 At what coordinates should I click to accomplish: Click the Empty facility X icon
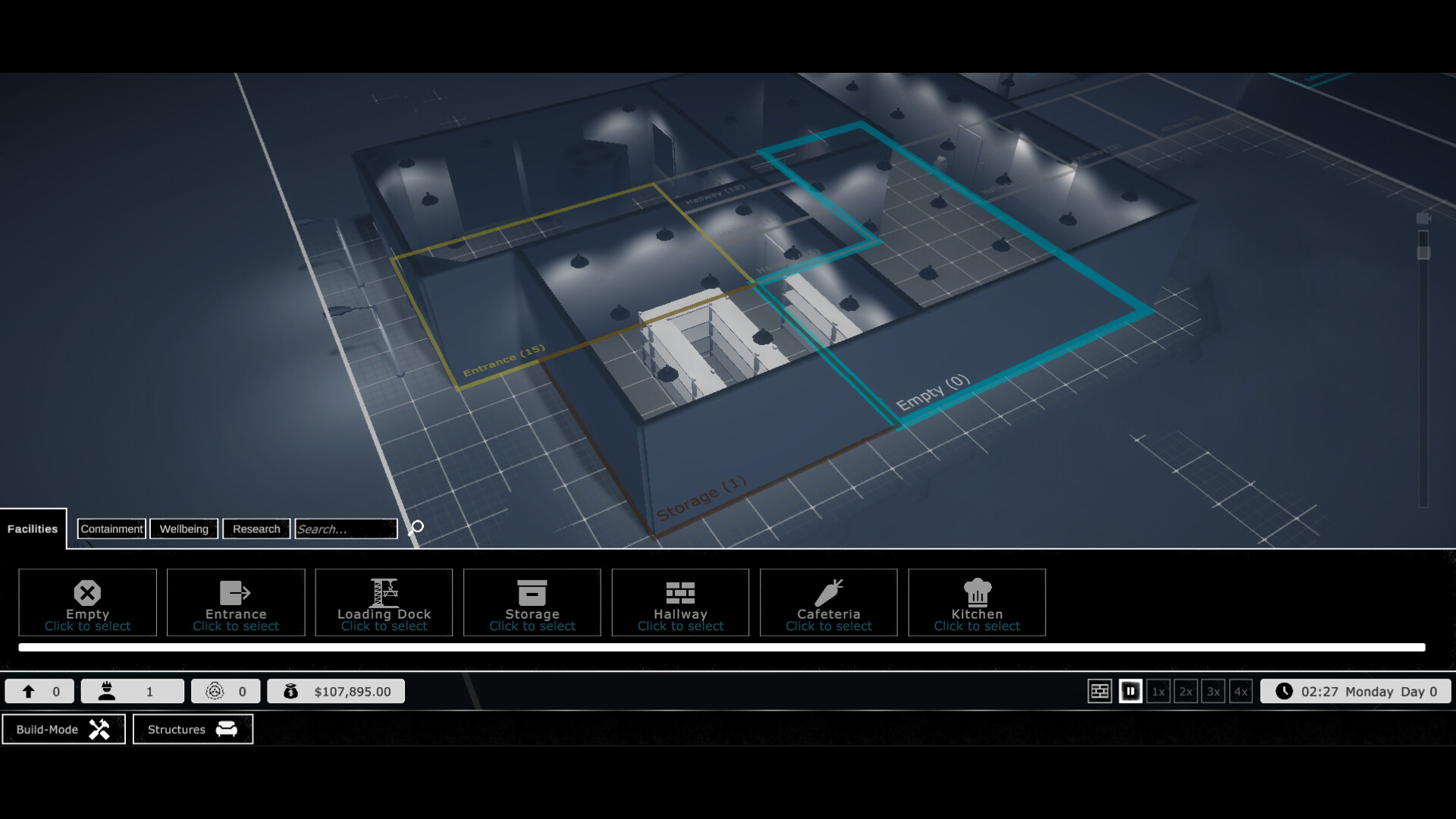87,593
